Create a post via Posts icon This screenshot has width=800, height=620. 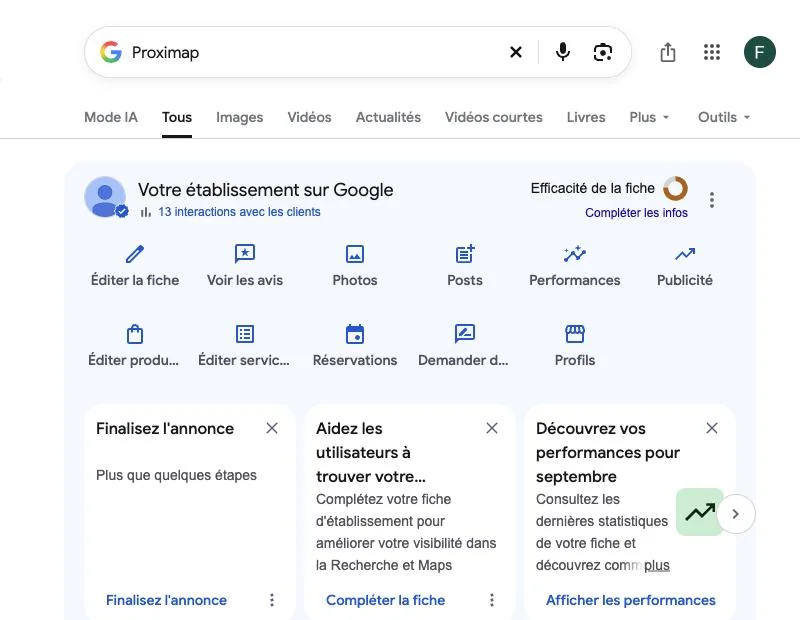tap(465, 254)
